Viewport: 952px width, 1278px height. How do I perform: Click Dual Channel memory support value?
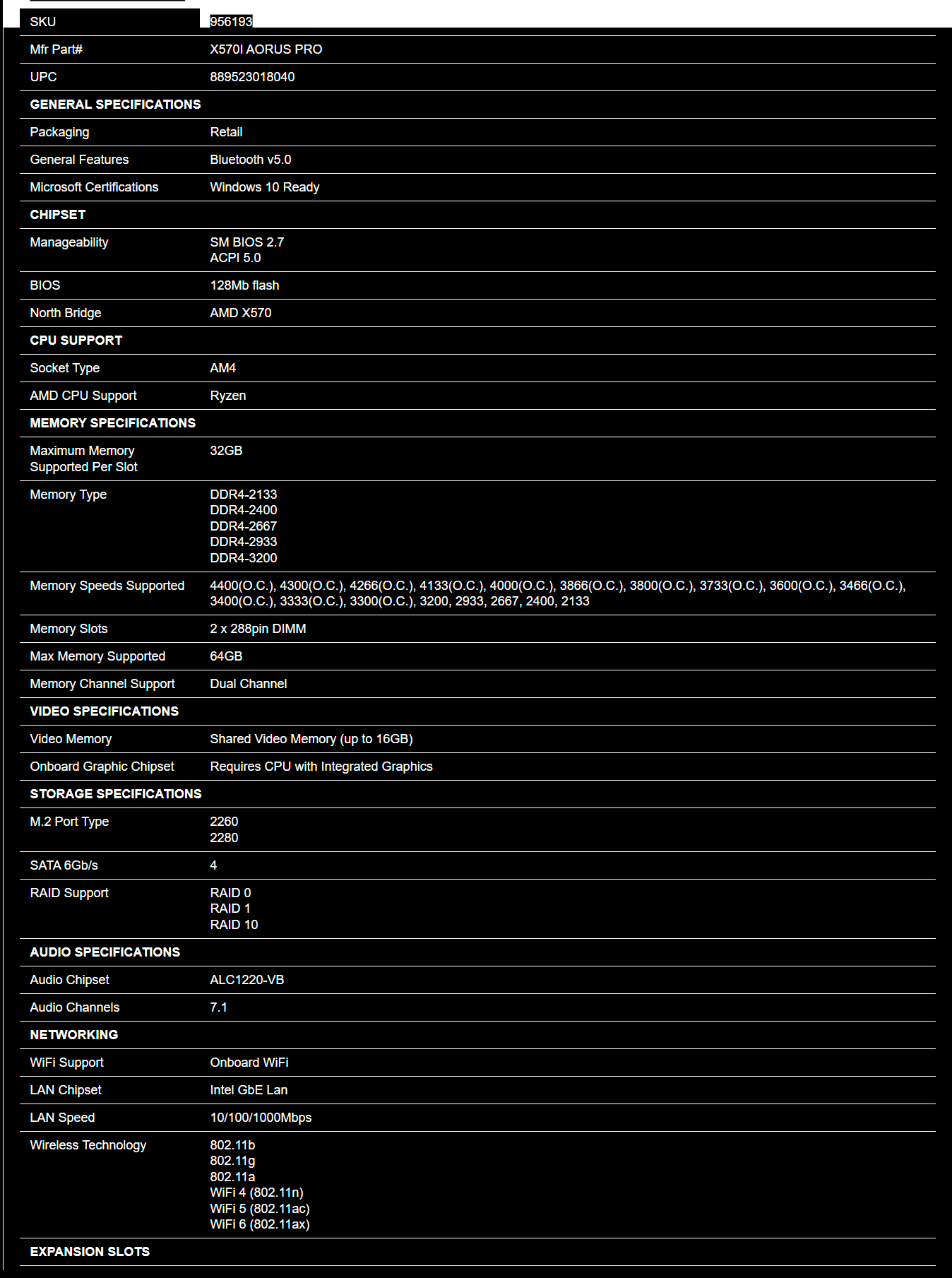[249, 684]
